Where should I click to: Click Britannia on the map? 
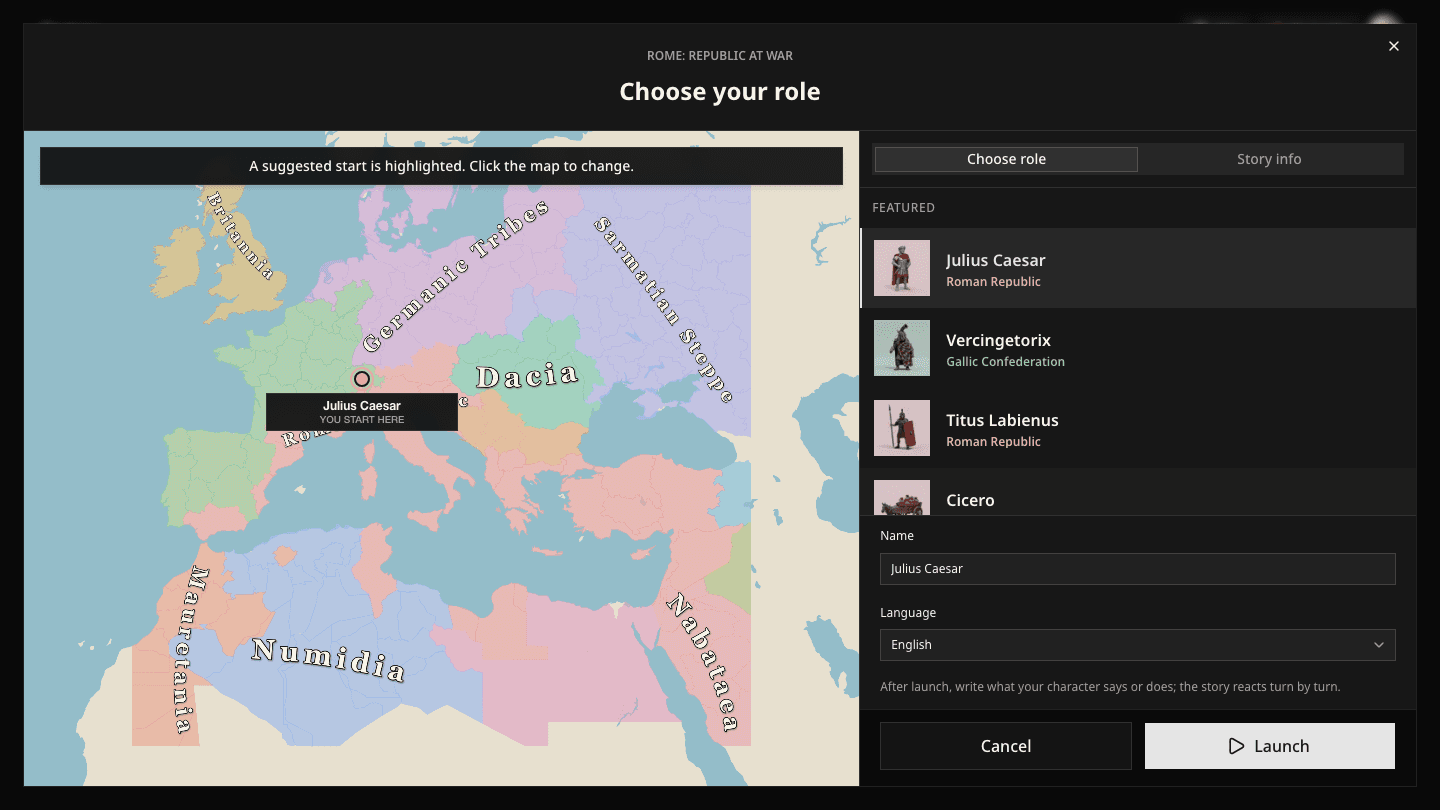click(x=239, y=235)
